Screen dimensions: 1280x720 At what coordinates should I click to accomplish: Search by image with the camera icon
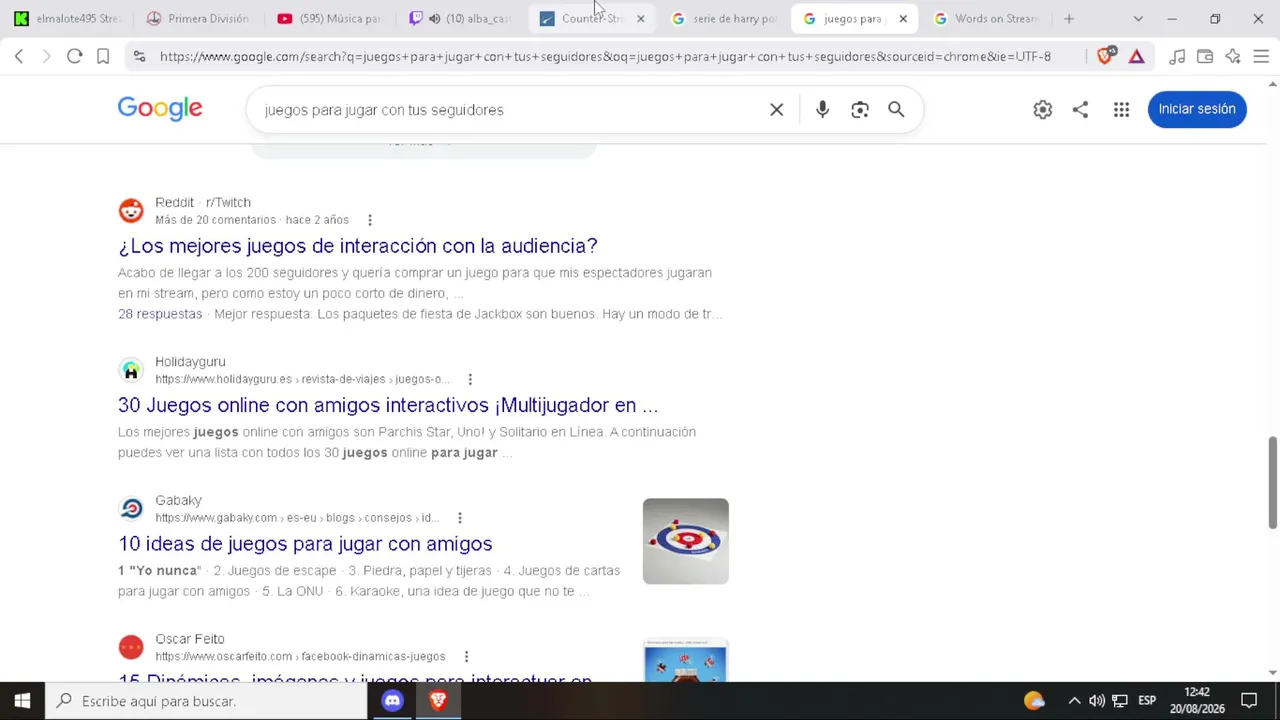click(x=860, y=110)
